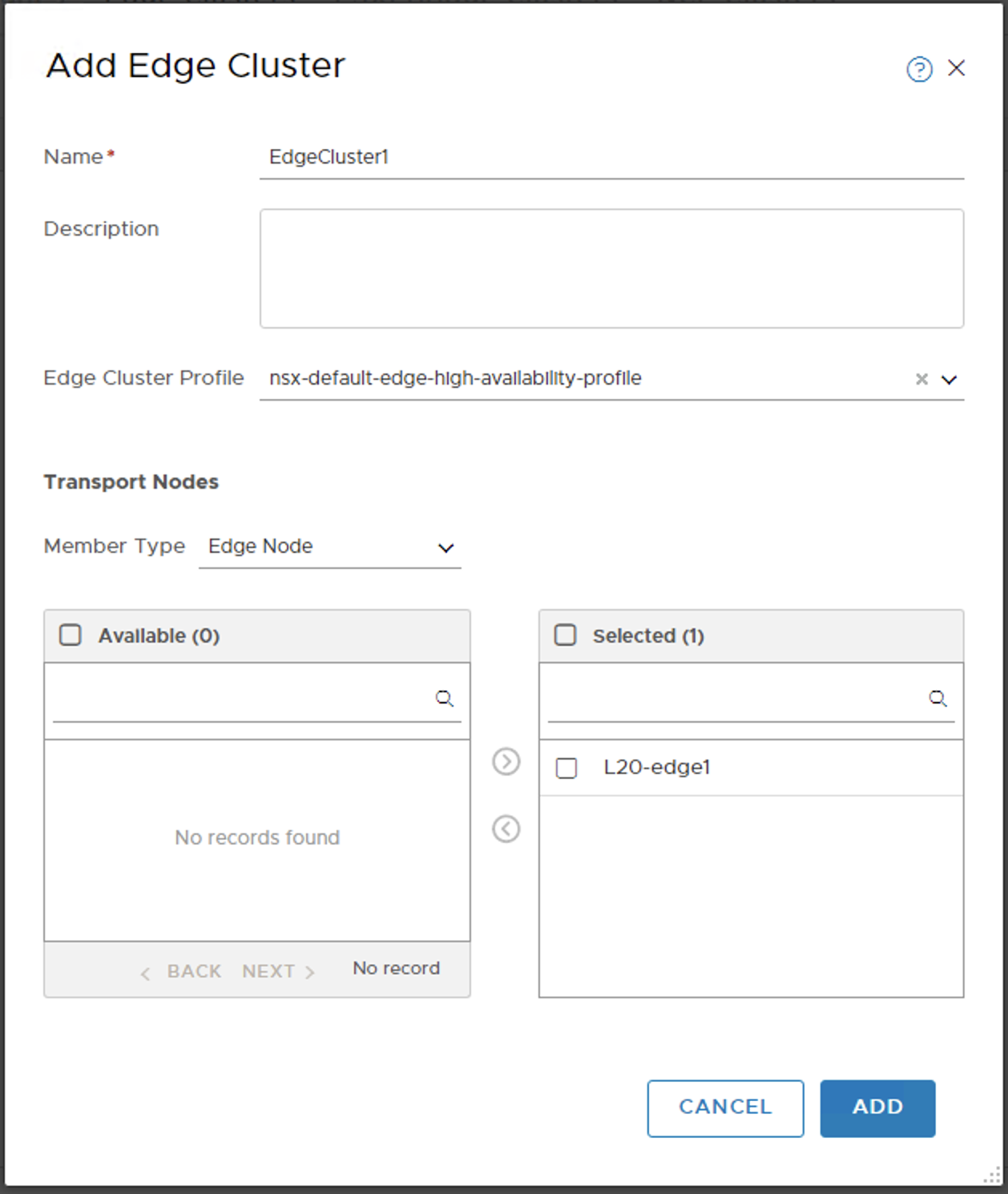The width and height of the screenshot is (1008, 1194).
Task: Open the Member Type dropdown
Action: 446,548
